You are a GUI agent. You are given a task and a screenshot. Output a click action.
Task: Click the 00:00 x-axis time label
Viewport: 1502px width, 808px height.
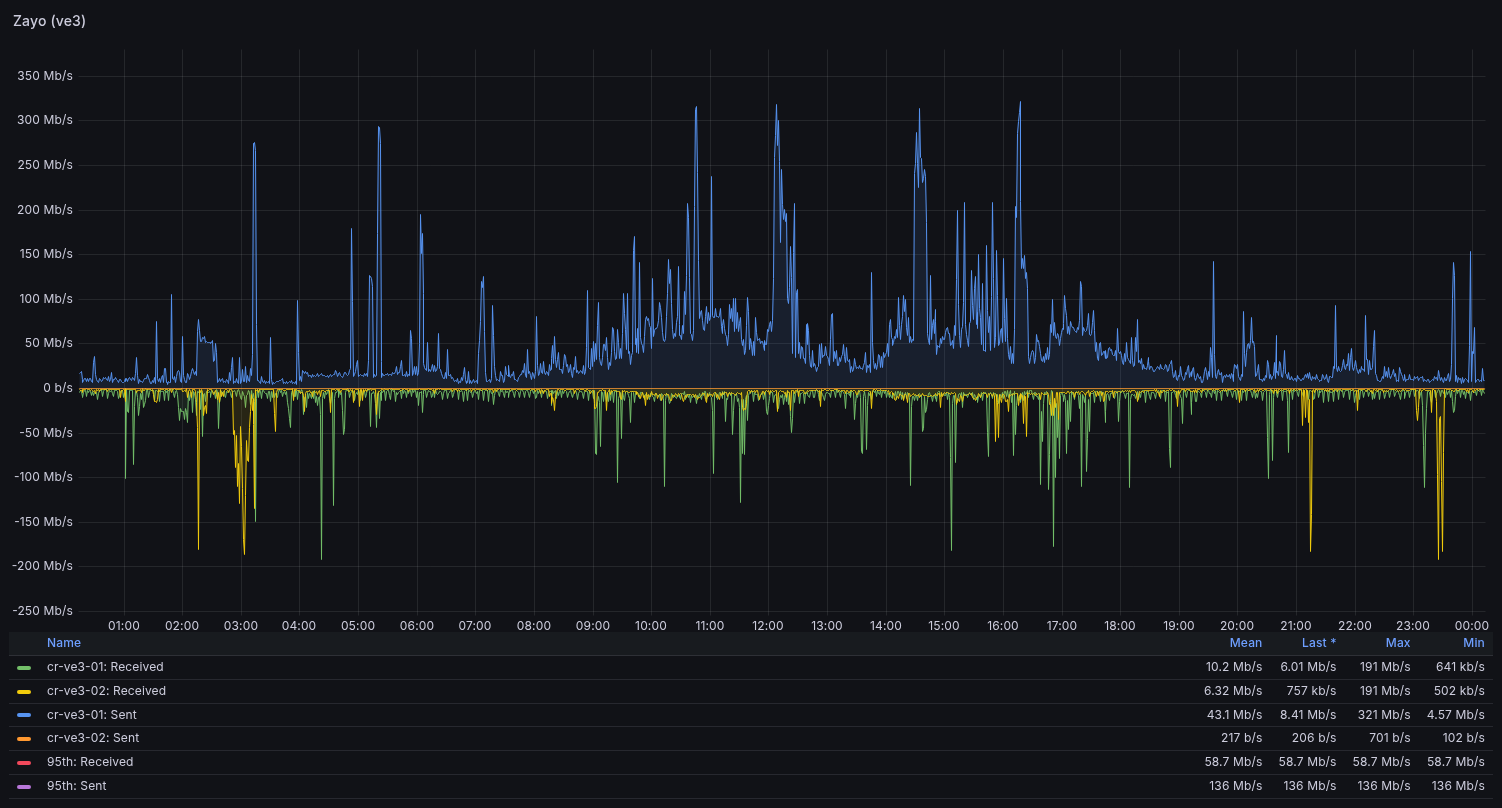click(x=1472, y=626)
